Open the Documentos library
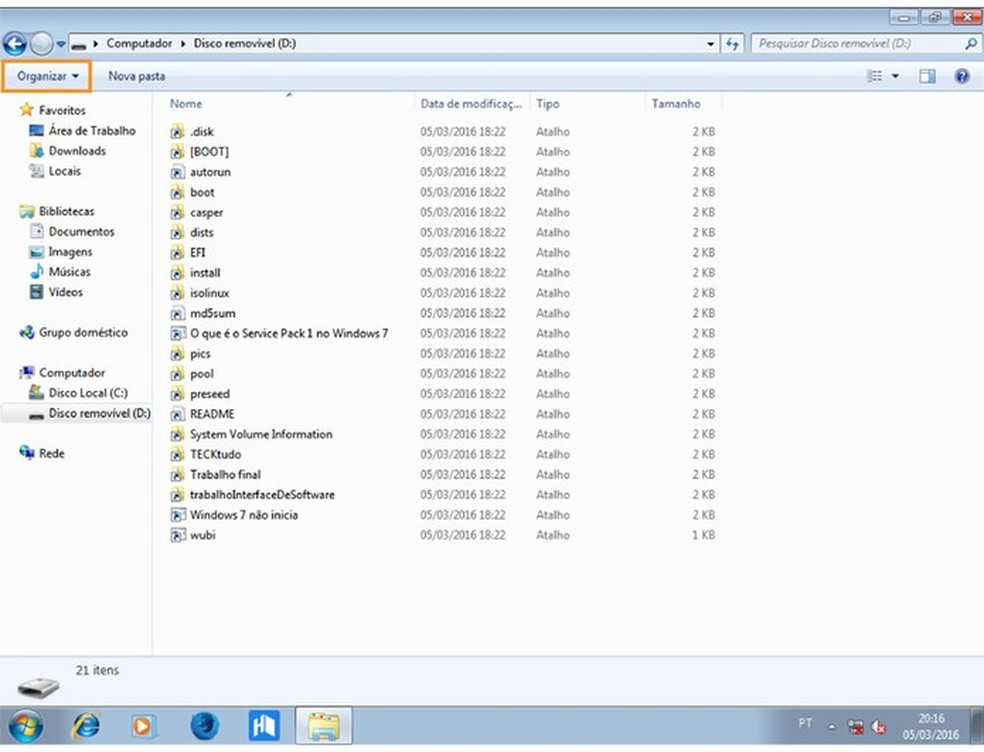The width and height of the screenshot is (984, 752). point(82,232)
